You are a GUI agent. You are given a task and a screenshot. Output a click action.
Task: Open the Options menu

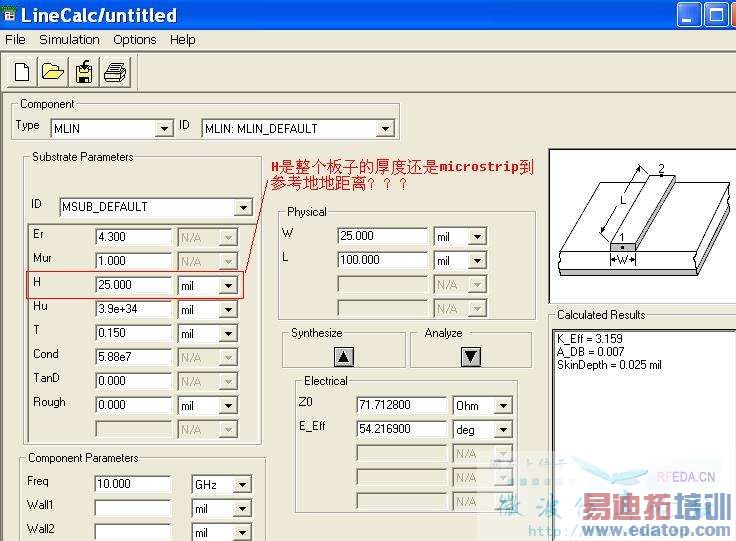(x=135, y=40)
